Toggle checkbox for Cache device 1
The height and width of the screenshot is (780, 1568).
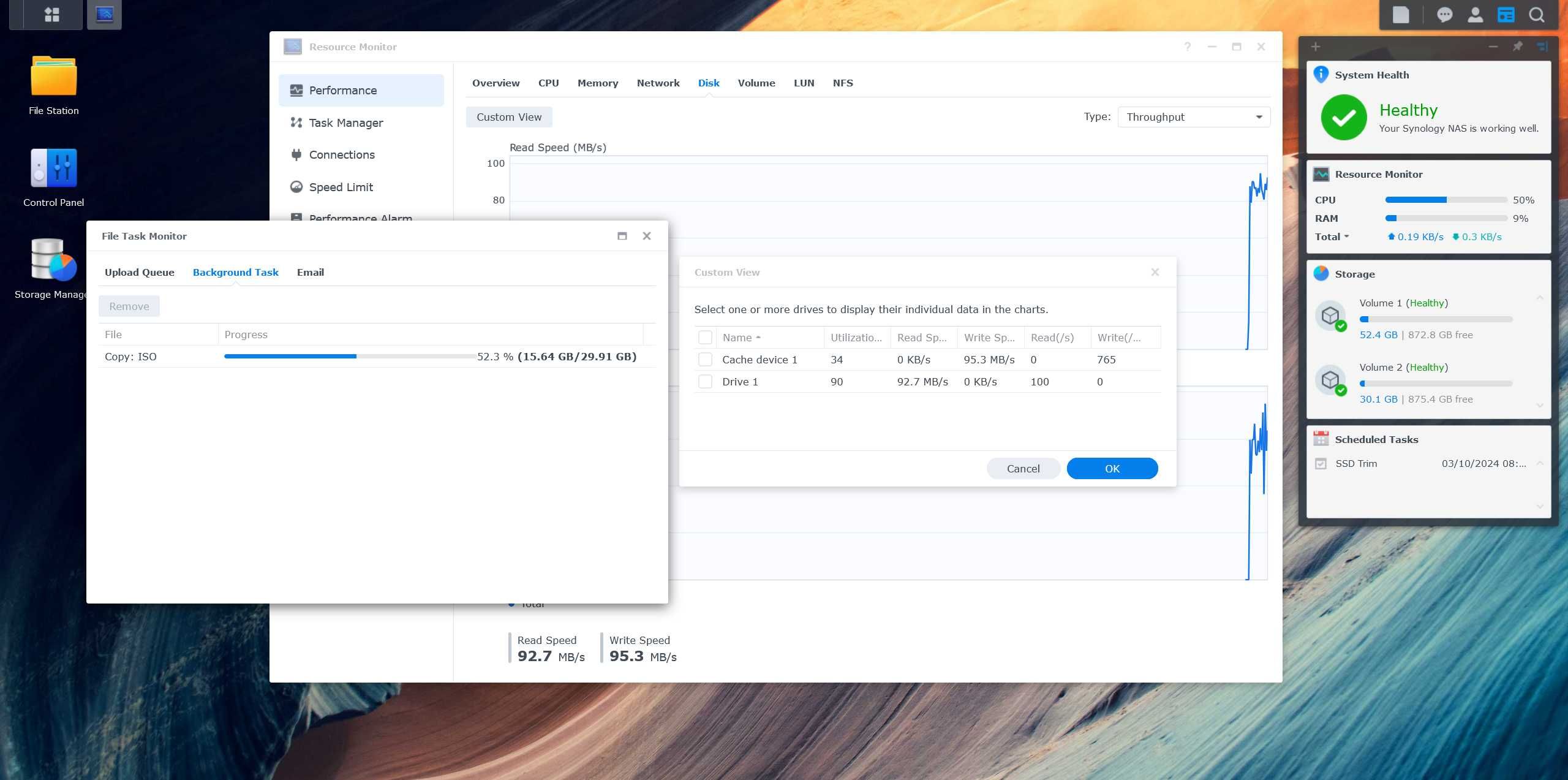tap(705, 359)
